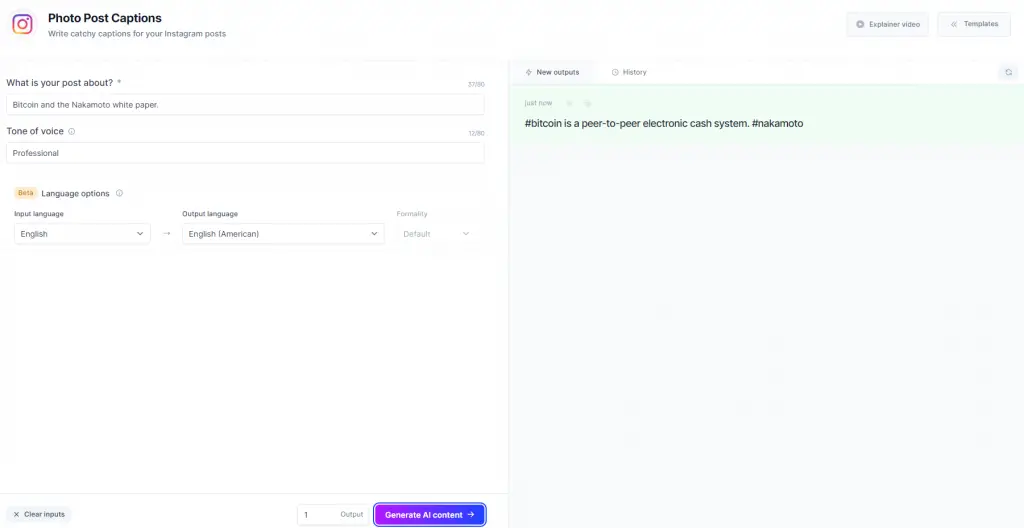
Task: Click the Tone of voice info icon
Action: pyautogui.click(x=72, y=131)
